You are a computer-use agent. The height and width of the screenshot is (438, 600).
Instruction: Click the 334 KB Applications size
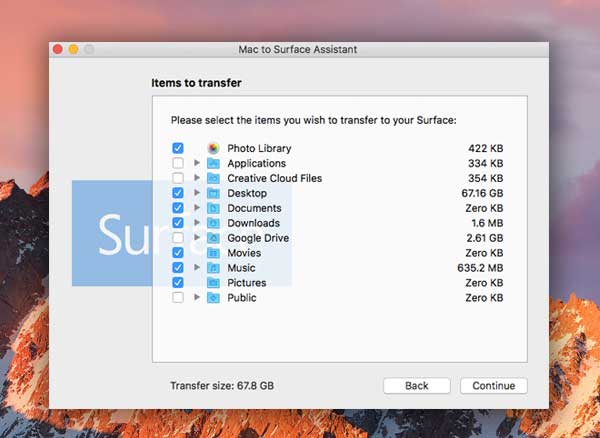(486, 163)
